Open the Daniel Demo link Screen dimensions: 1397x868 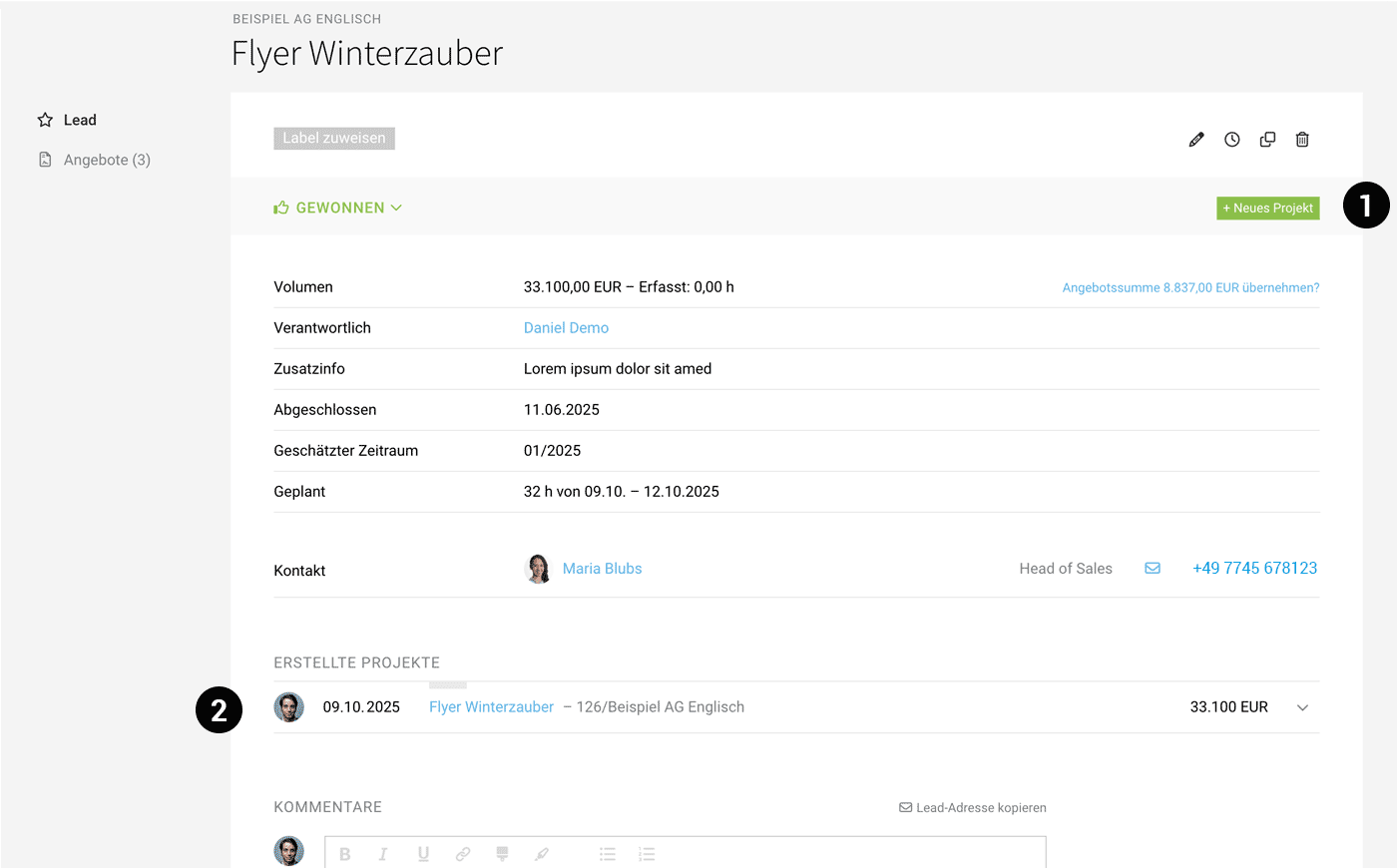coord(566,326)
